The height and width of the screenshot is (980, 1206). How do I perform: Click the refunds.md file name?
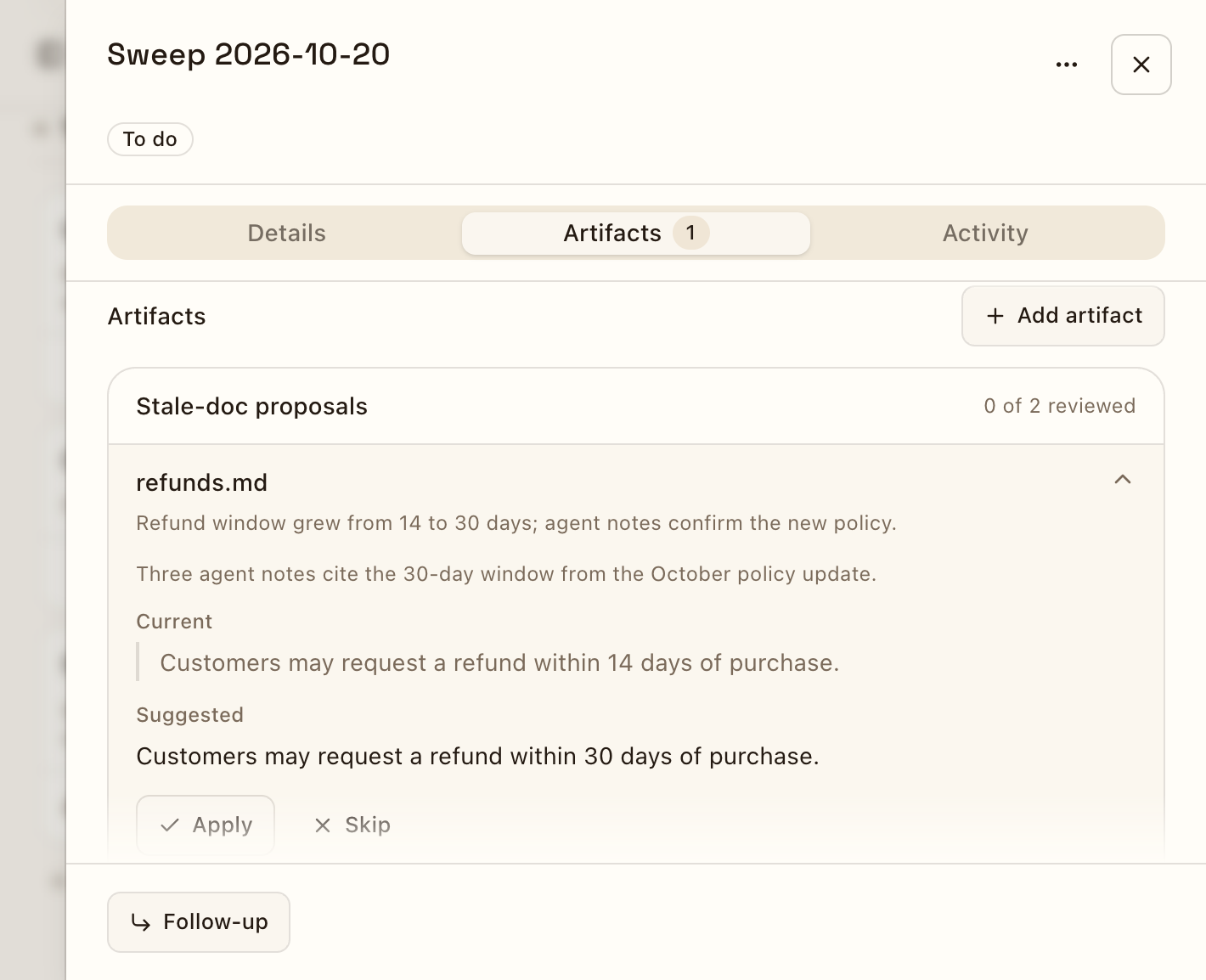[x=202, y=483]
